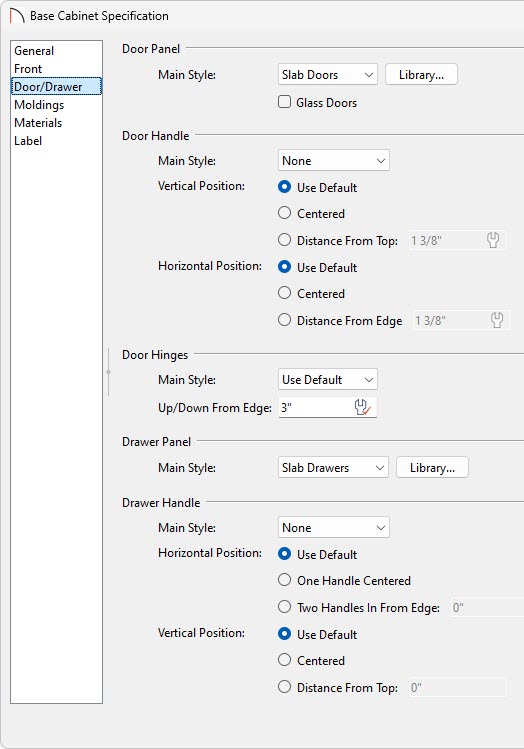Select Two Handles In From Edge

(x=284, y=607)
